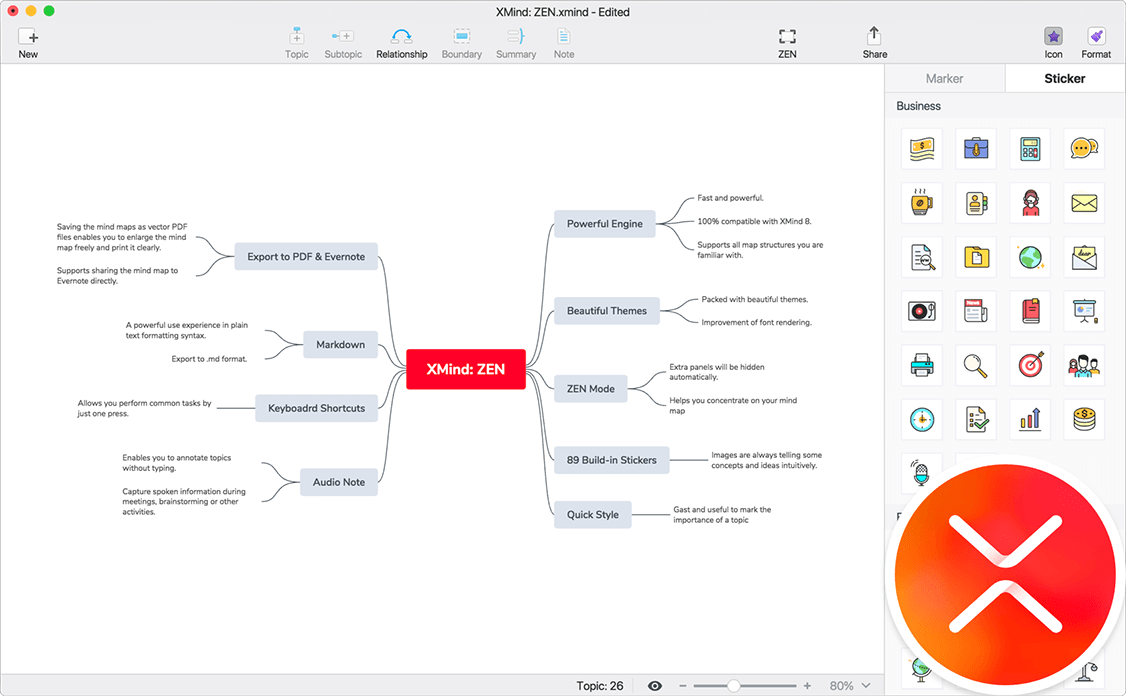The width and height of the screenshot is (1126, 696).
Task: Select the 89 Build-in Stickers topic
Action: (x=612, y=460)
